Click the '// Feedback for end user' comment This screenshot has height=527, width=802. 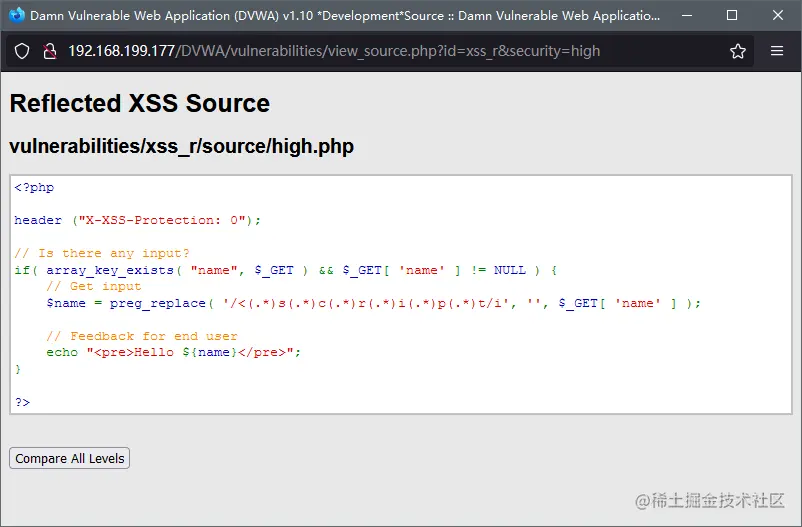(142, 336)
